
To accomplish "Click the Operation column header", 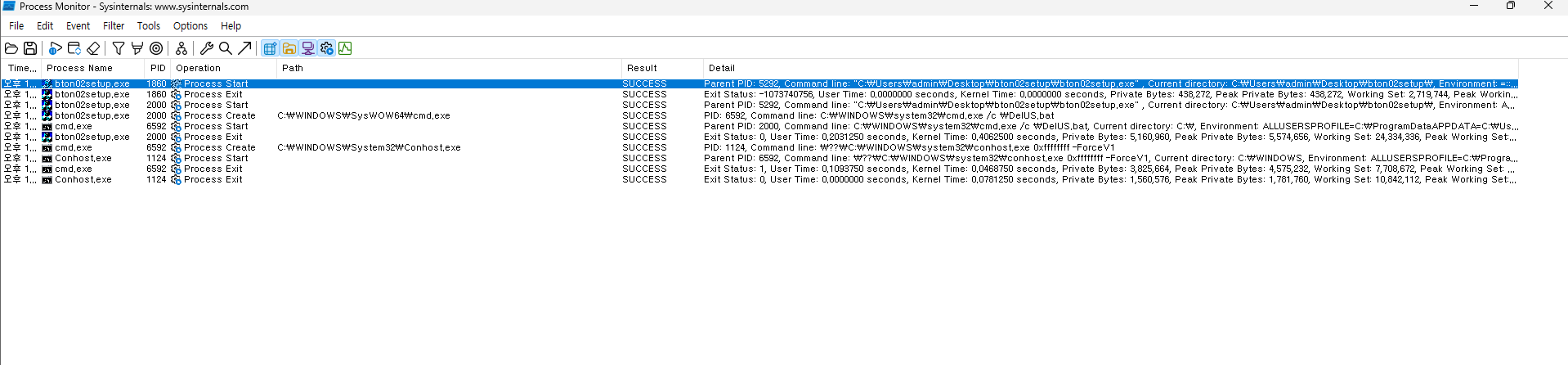I will point(223,68).
